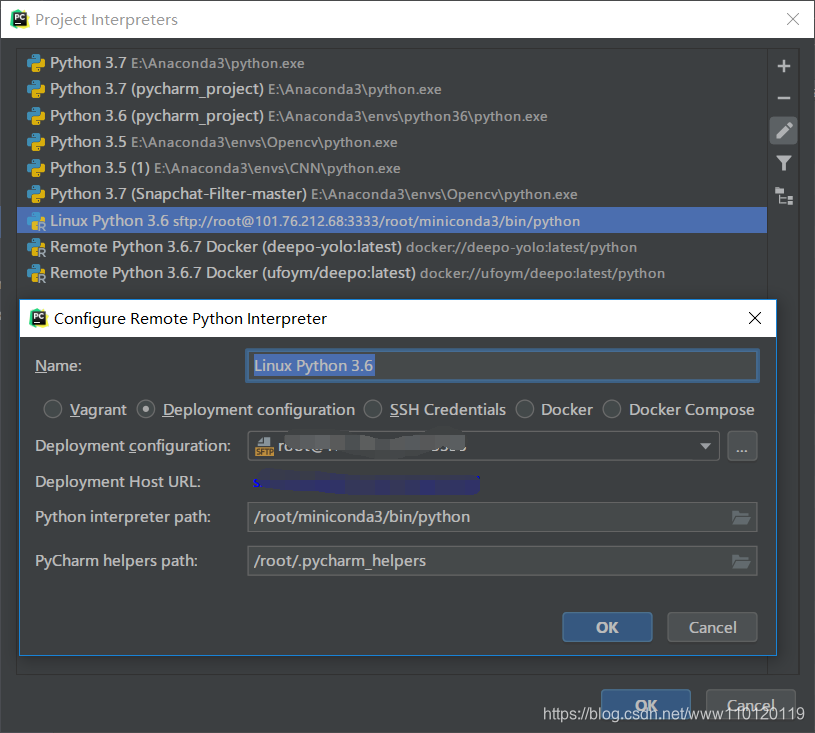Python icon of Snapchat-Filter-master row
The height and width of the screenshot is (733, 815).
click(x=36, y=194)
